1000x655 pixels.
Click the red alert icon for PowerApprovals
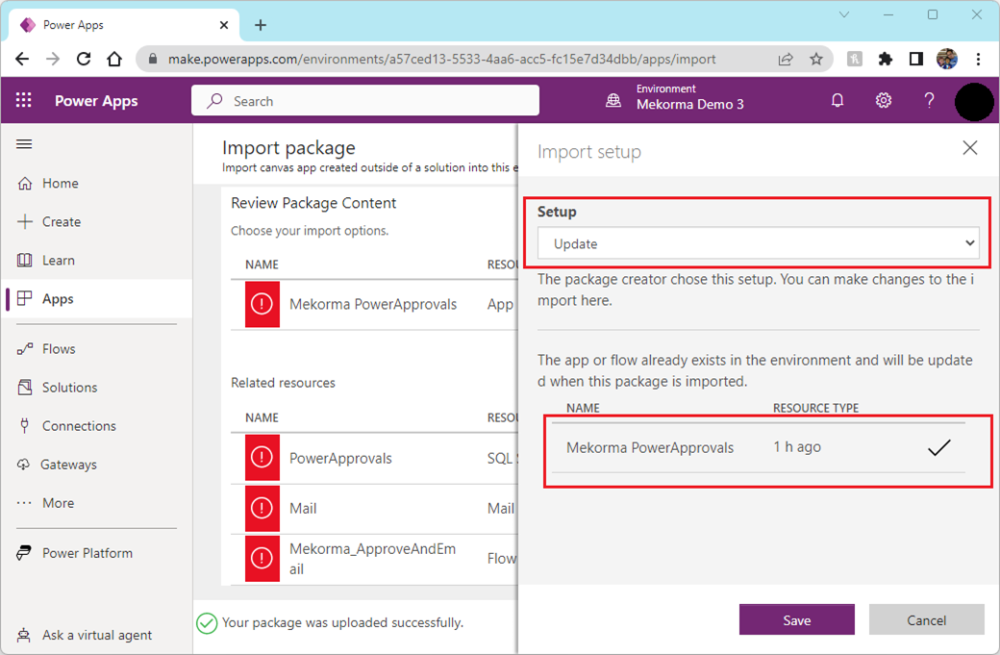click(262, 459)
